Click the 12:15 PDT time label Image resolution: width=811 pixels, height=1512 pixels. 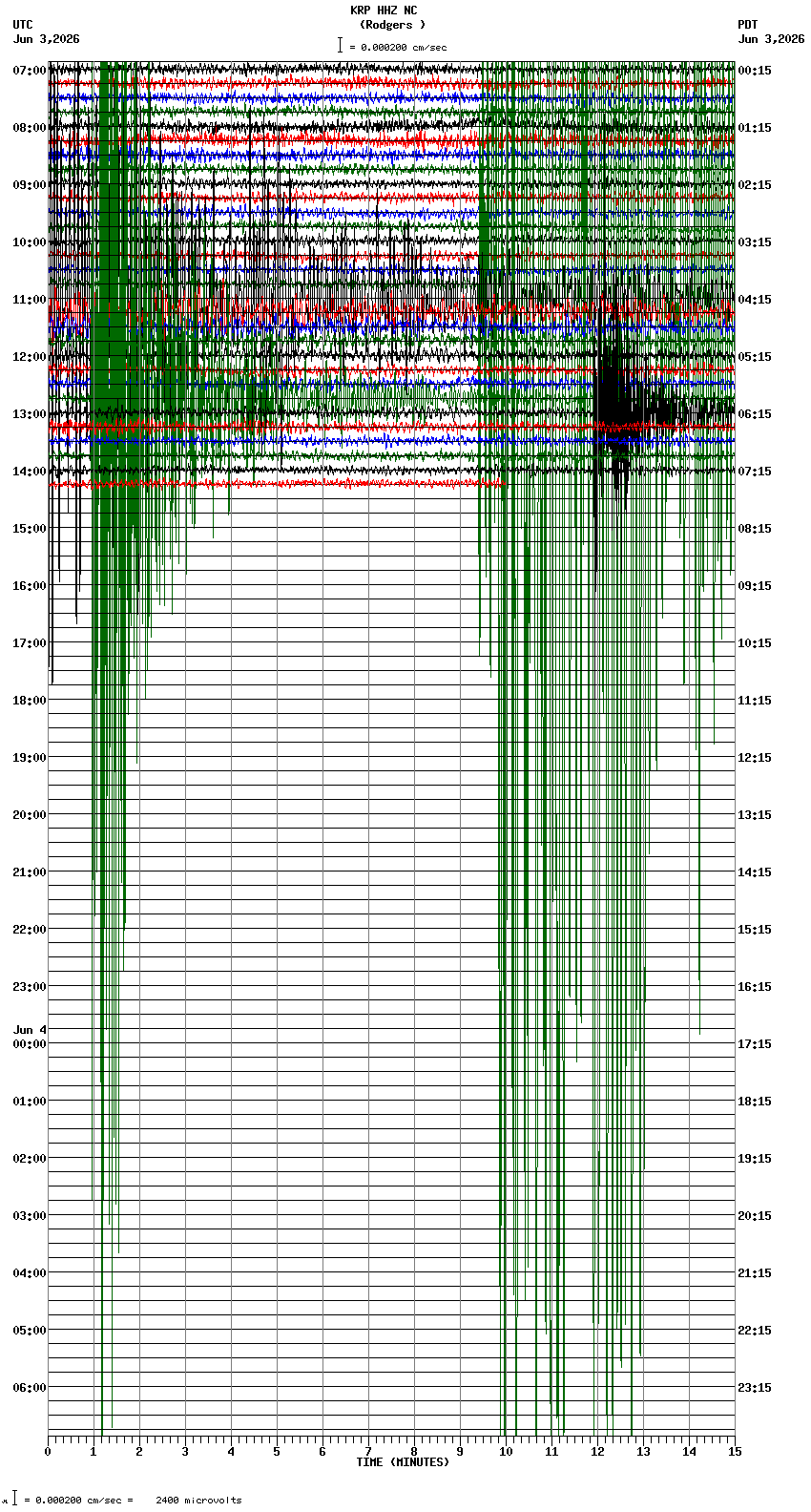pyautogui.click(x=755, y=758)
